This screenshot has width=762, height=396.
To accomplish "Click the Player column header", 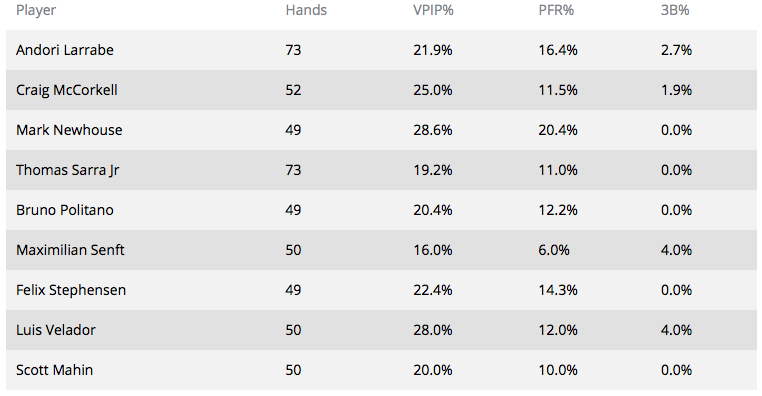I will [36, 10].
